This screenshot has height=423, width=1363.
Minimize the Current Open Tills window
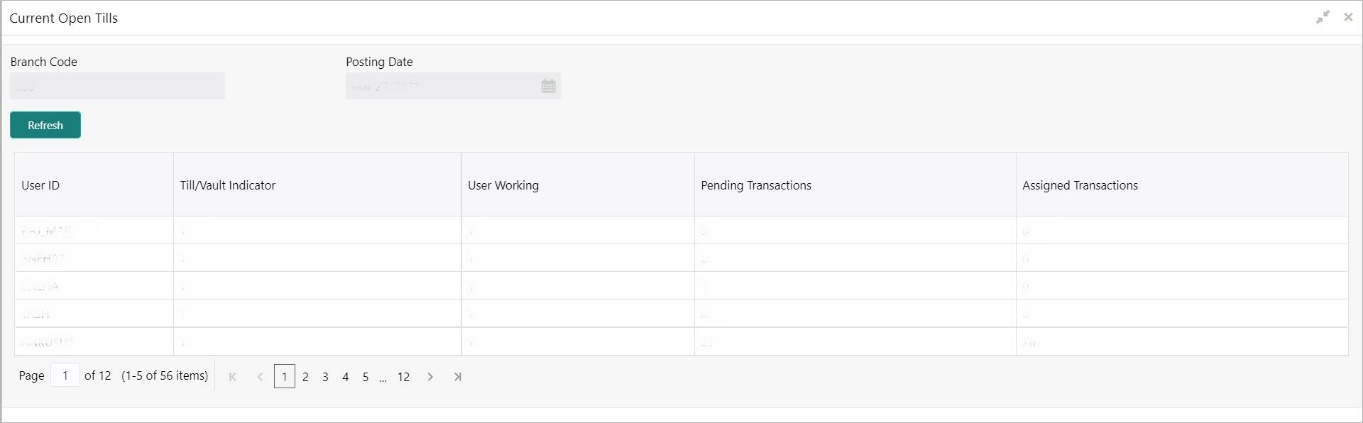(x=1323, y=17)
